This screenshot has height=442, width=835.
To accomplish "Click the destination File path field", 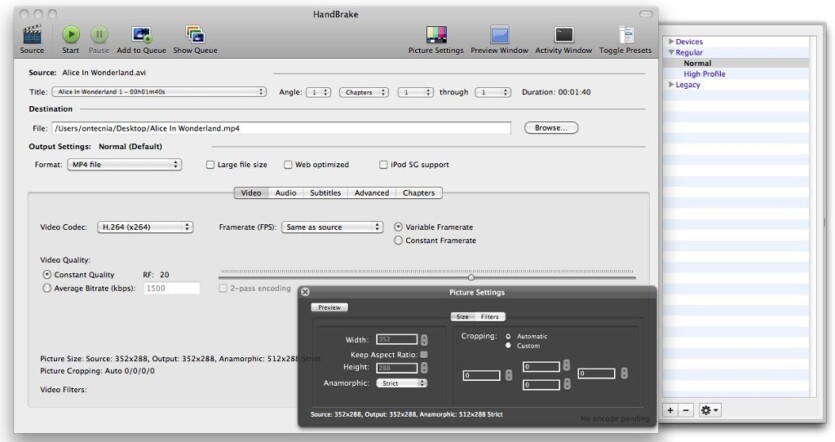I will point(281,128).
